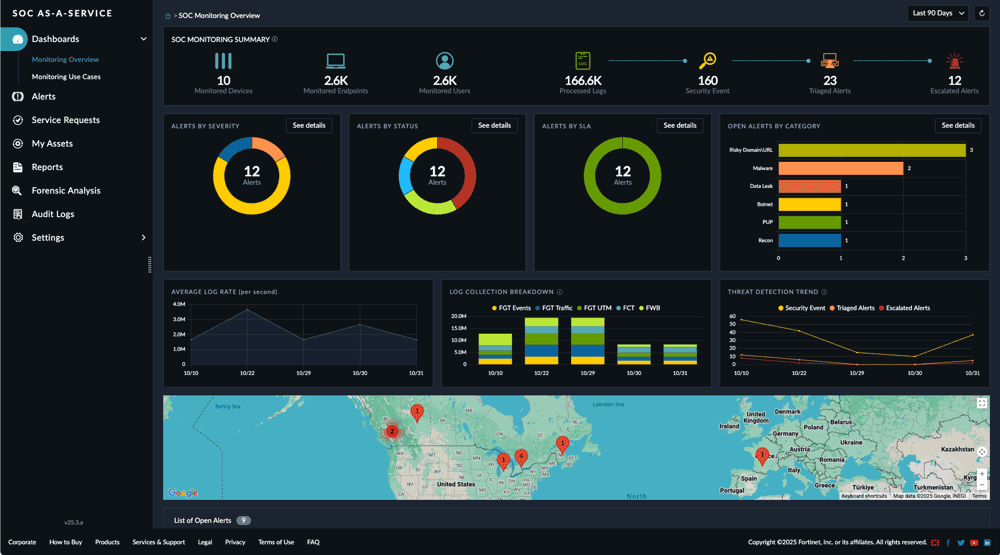Select Monitoring Use Cases in sidebar
Screen dimensions: 1000x555
(x=66, y=77)
